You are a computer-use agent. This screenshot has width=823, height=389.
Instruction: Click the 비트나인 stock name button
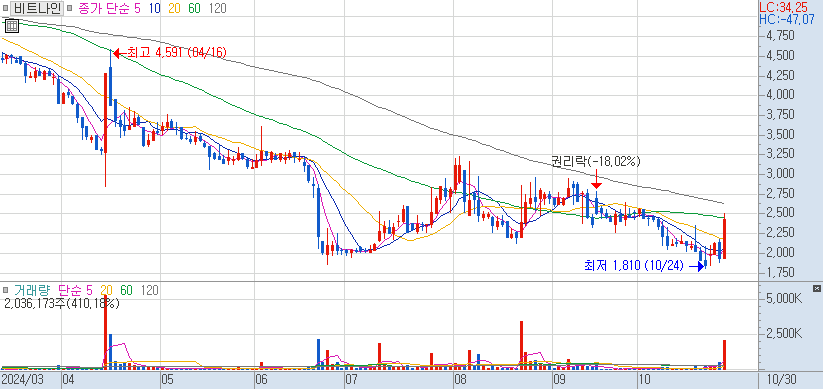pyautogui.click(x=37, y=8)
